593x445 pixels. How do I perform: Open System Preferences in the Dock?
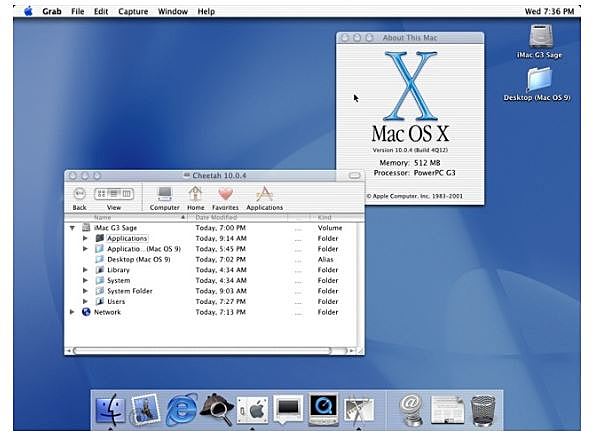pos(252,410)
